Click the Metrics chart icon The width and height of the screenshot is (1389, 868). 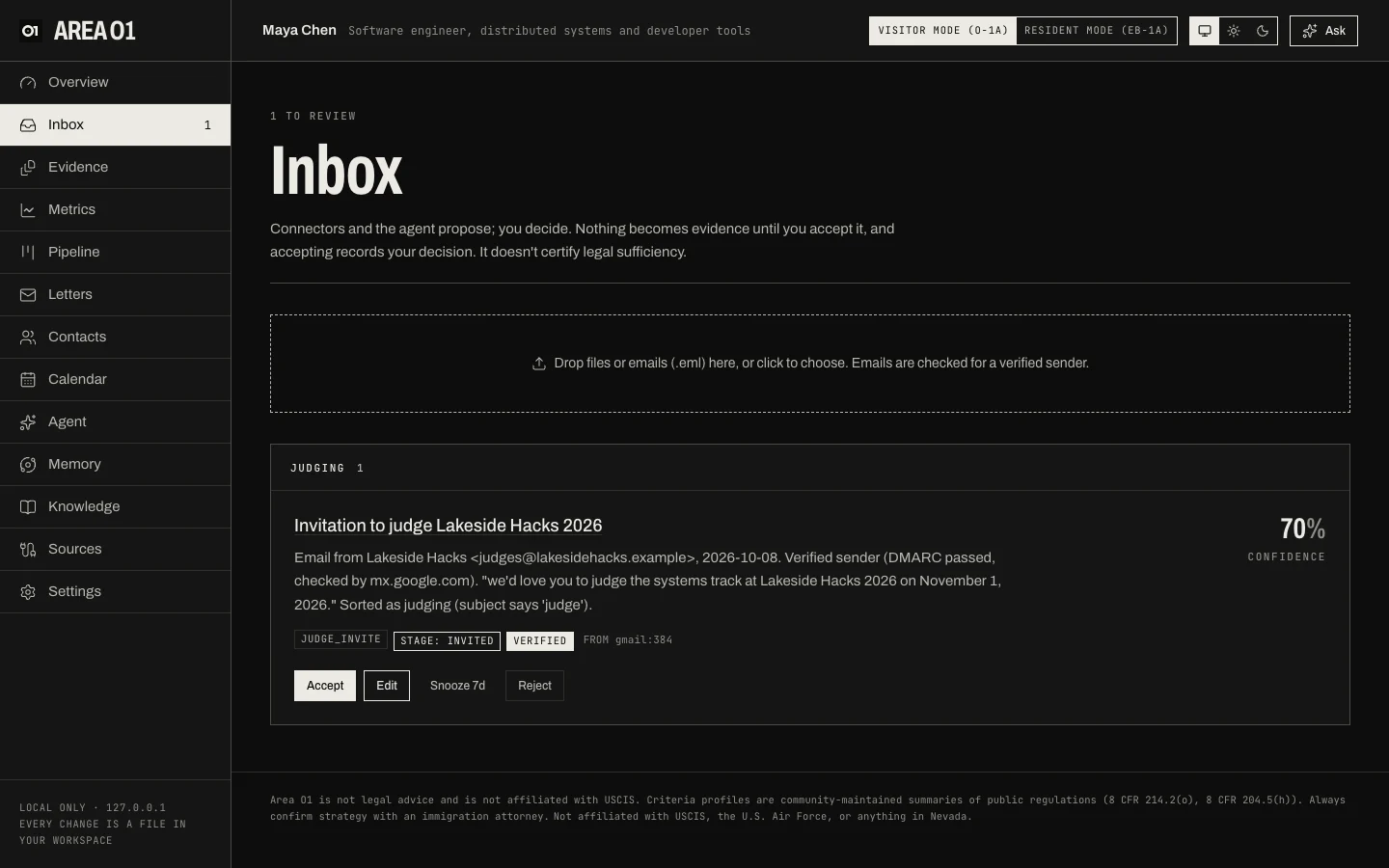(28, 210)
